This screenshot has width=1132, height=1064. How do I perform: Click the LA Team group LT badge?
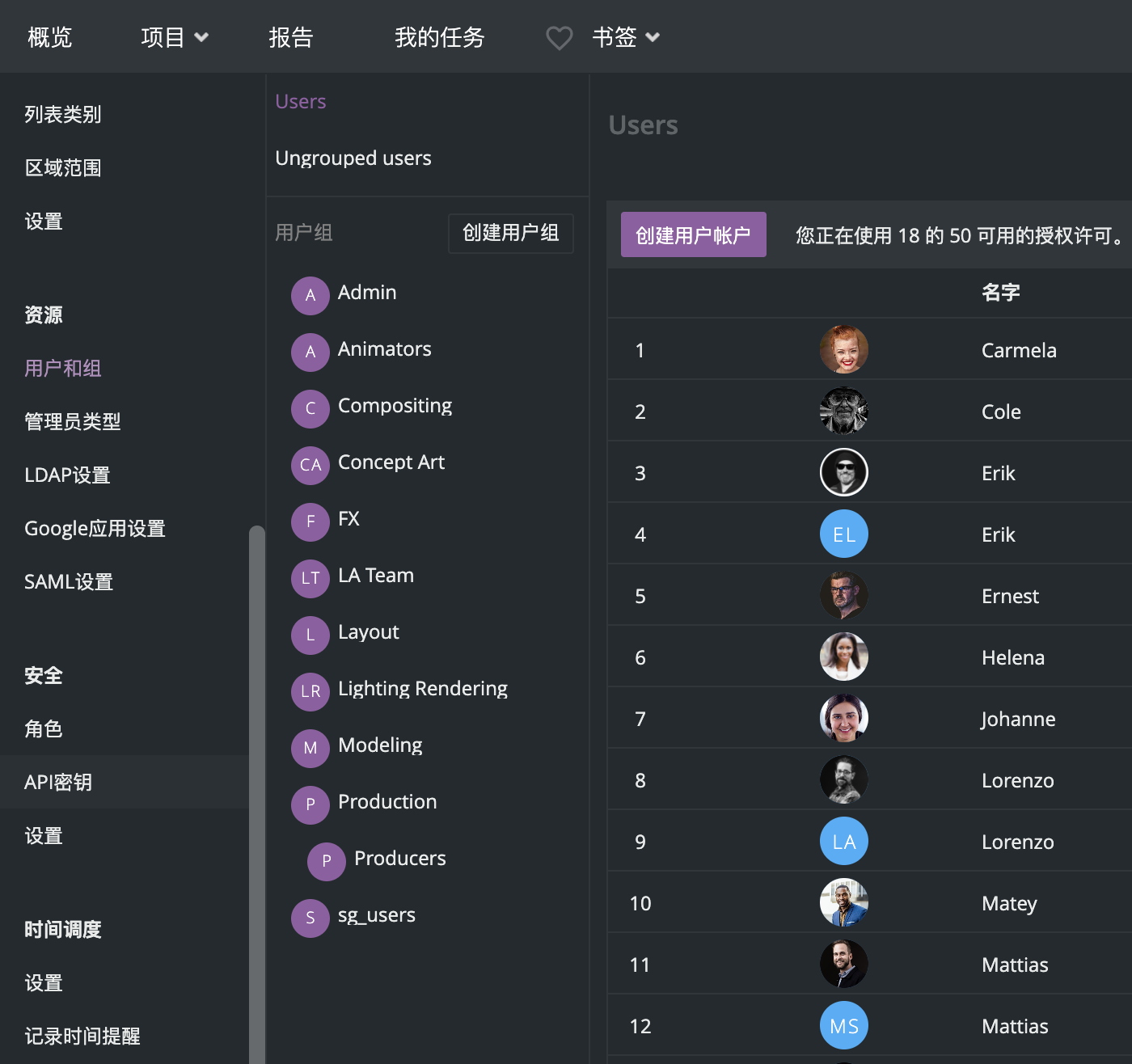point(310,578)
